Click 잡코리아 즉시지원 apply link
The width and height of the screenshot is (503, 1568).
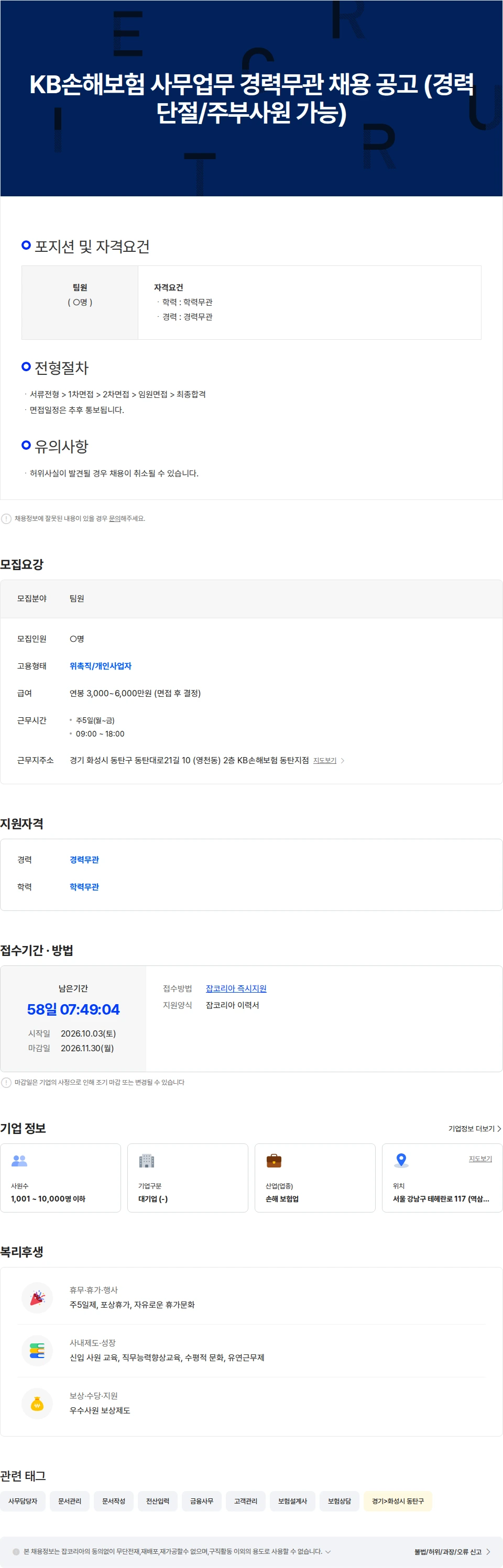pyautogui.click(x=236, y=988)
